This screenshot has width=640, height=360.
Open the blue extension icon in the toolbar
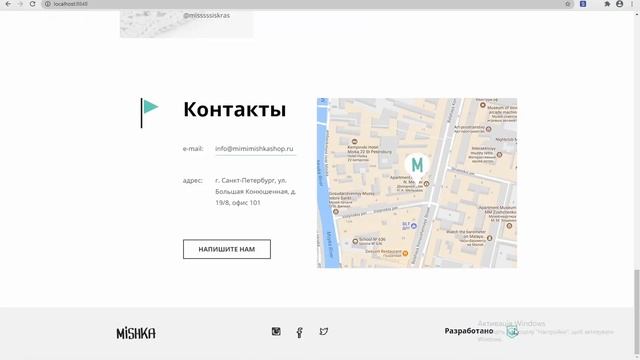click(583, 4)
